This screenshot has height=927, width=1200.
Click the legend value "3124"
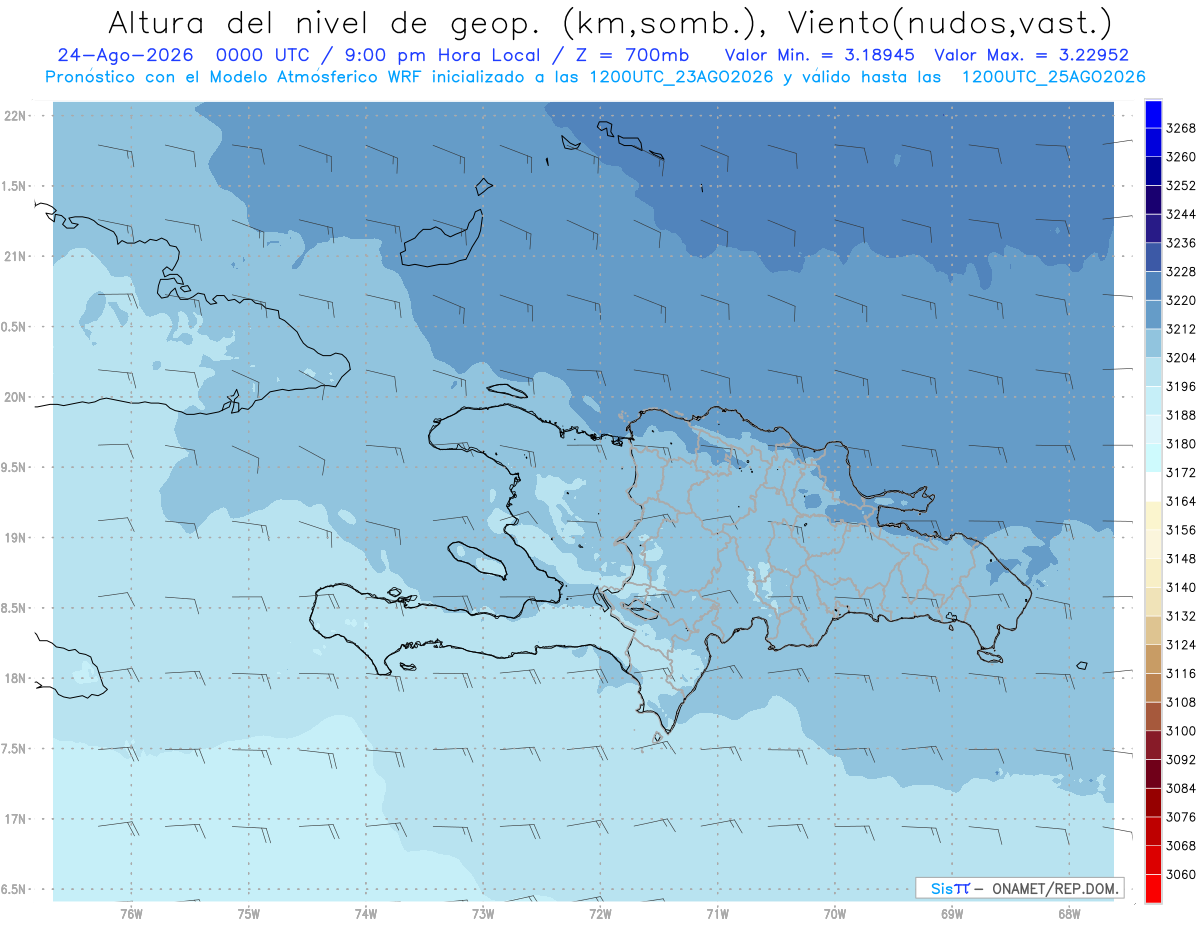[1181, 645]
